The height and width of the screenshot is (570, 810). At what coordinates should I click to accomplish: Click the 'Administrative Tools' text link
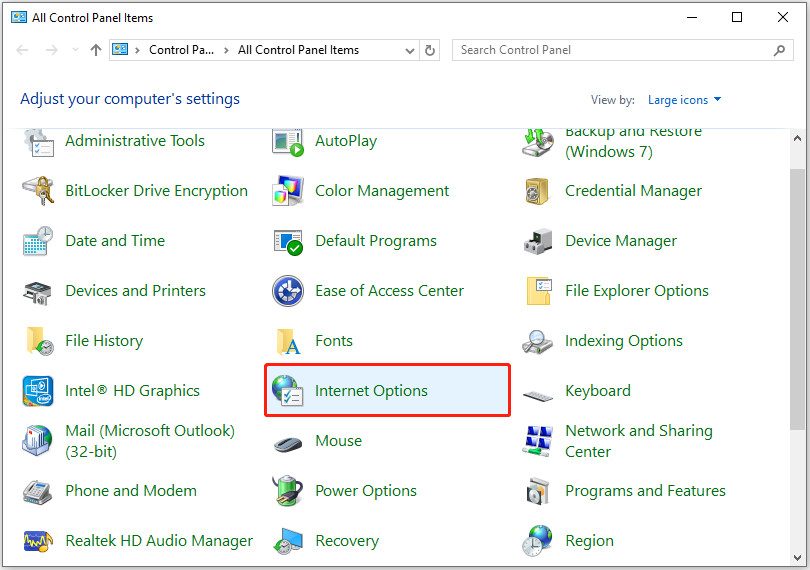click(x=135, y=141)
